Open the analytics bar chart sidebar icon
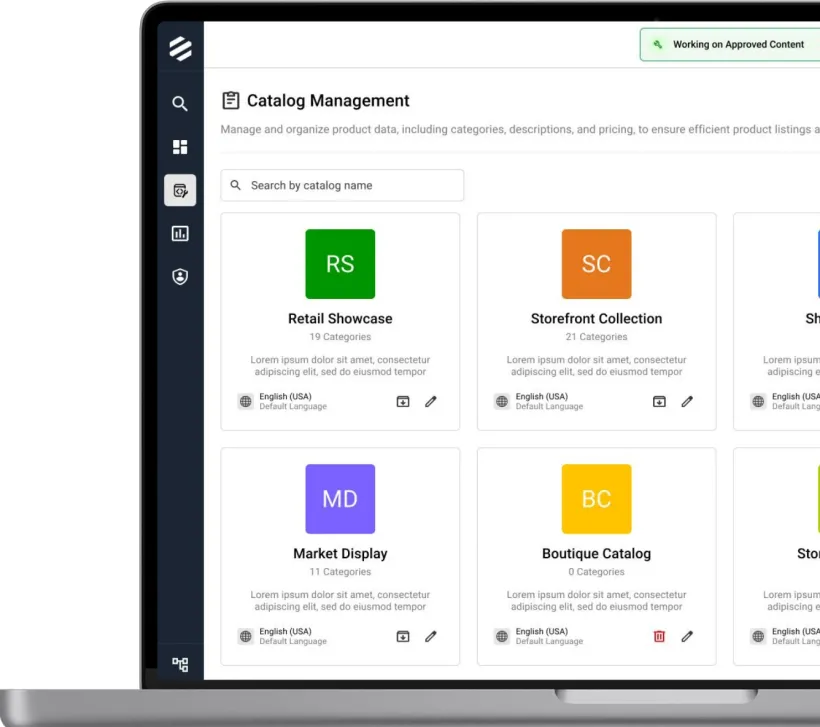This screenshot has width=820, height=727. (x=180, y=233)
